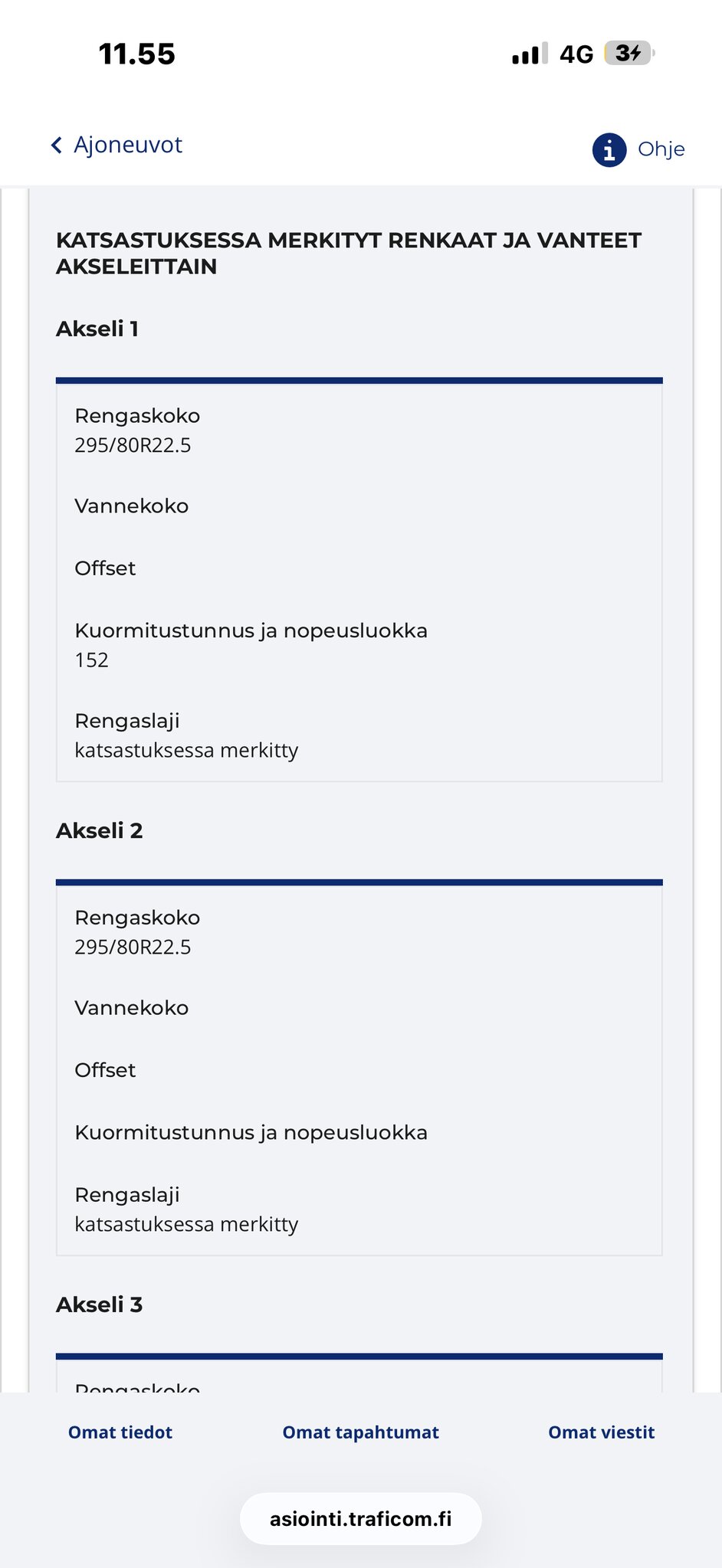Tap Akseli 1 tire size 295/80R22.5

coord(133,445)
